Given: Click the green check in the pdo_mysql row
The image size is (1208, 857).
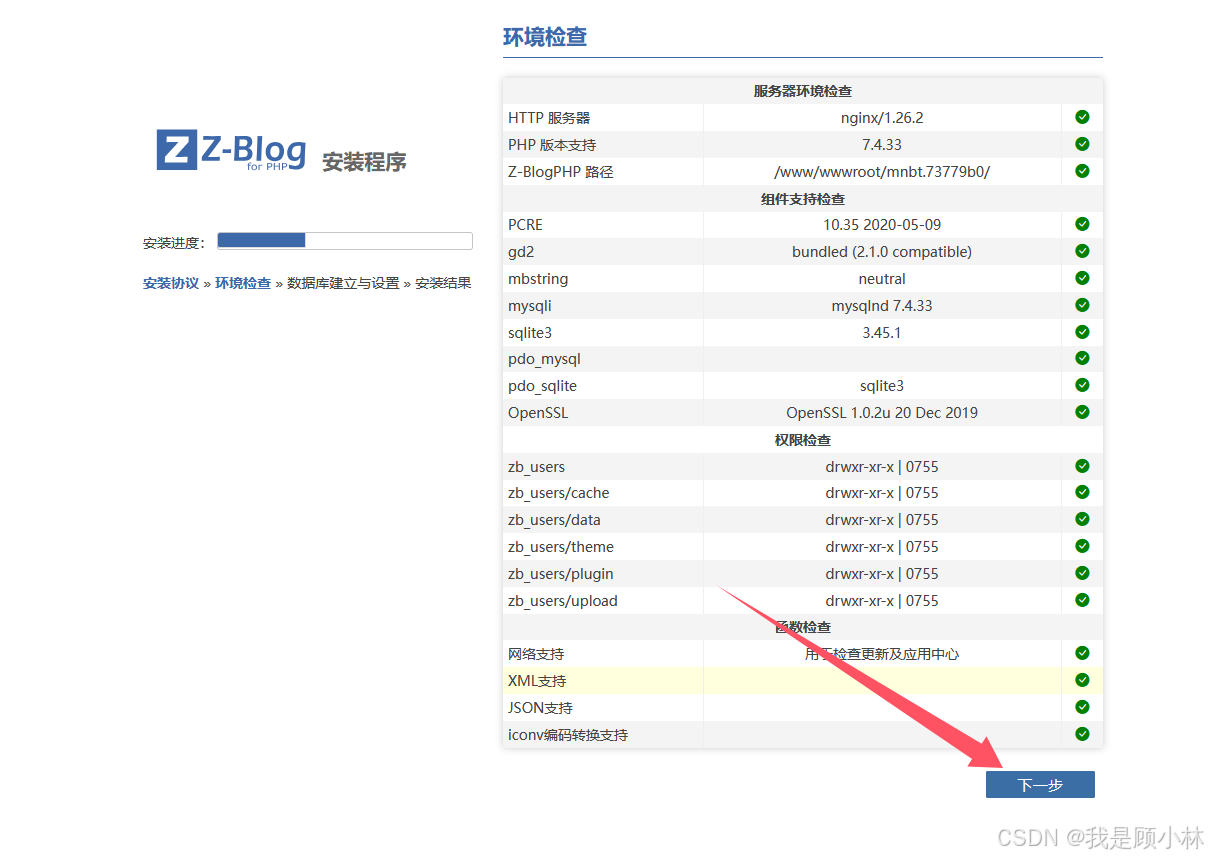Looking at the screenshot, I should point(1082,358).
